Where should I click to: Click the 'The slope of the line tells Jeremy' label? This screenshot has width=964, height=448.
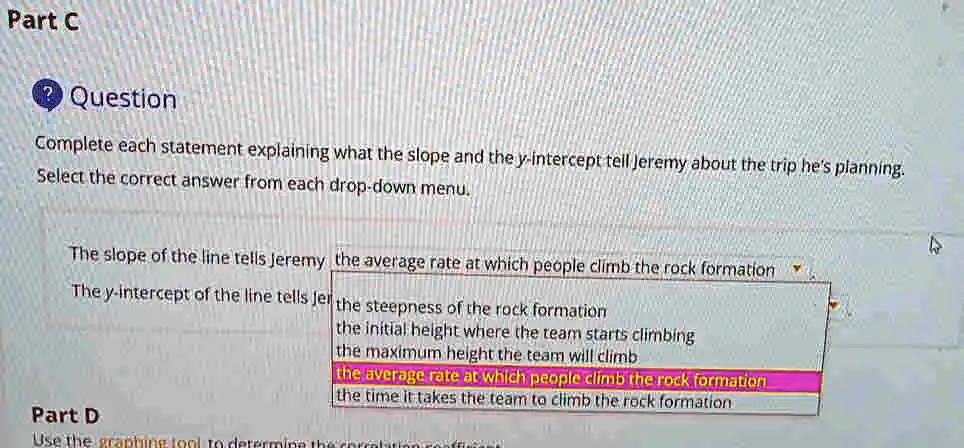pyautogui.click(x=197, y=258)
